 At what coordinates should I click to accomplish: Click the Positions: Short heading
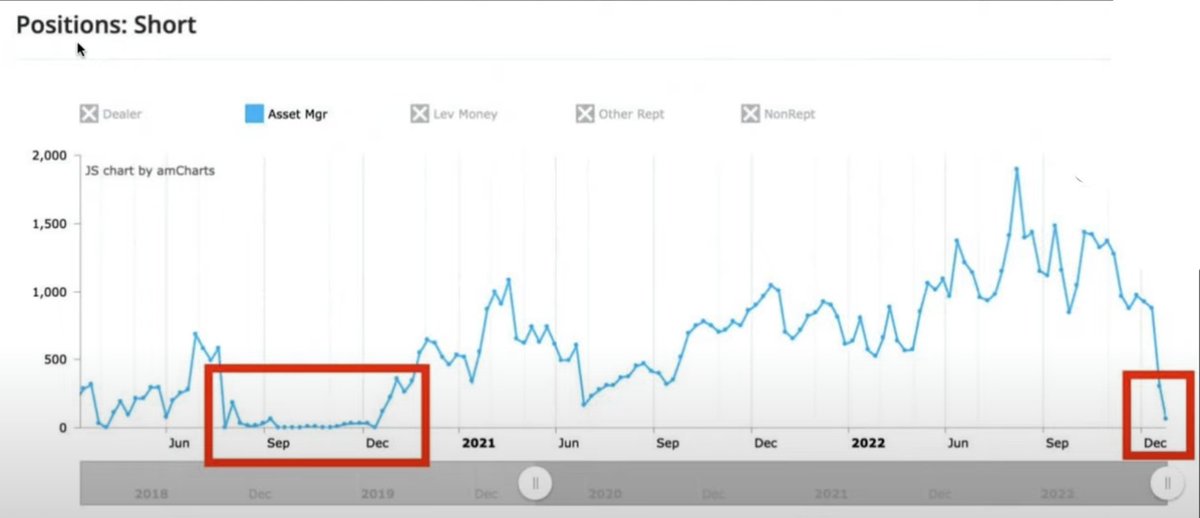[106, 25]
